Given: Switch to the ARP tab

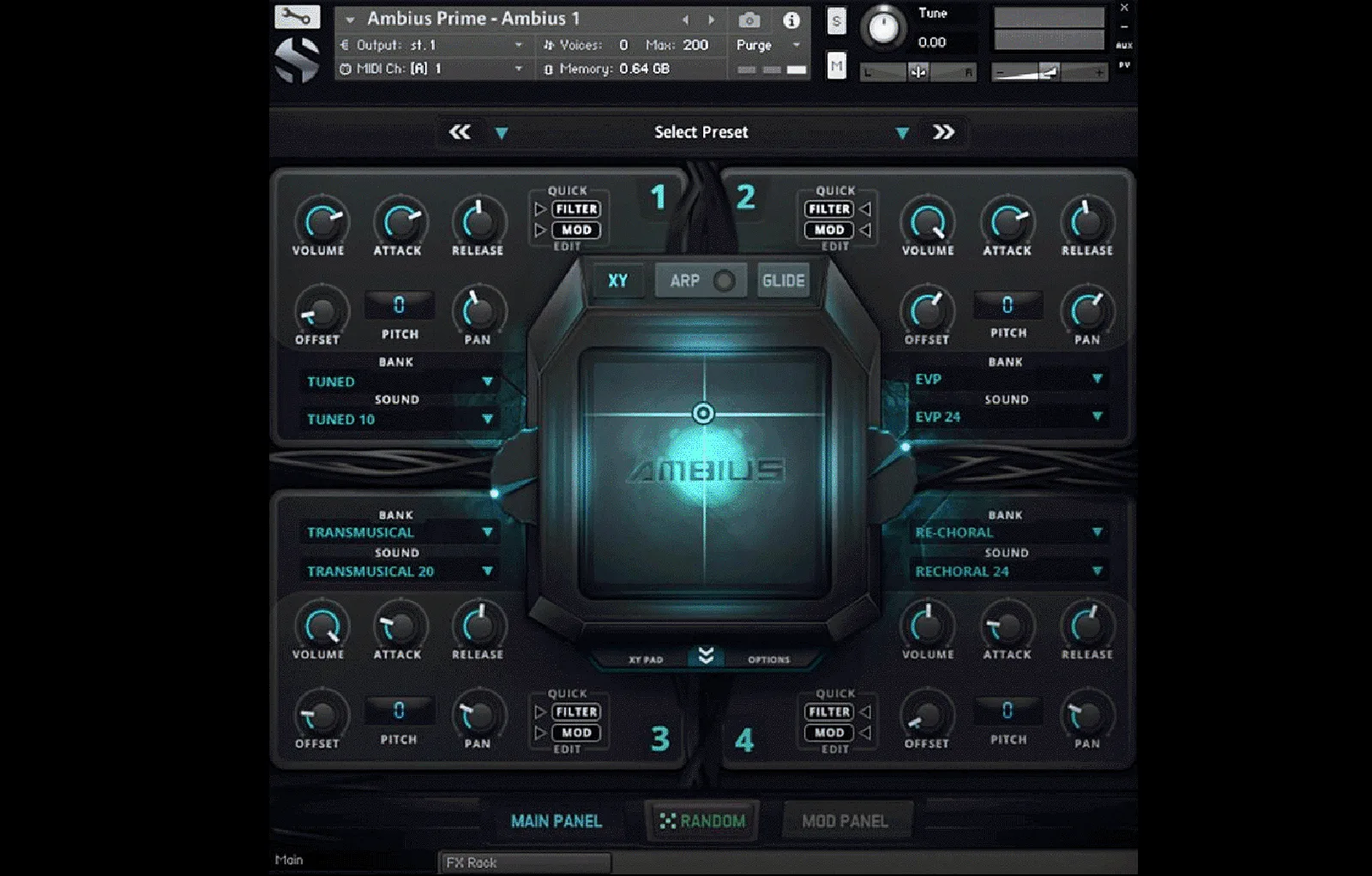Looking at the screenshot, I should 684,280.
